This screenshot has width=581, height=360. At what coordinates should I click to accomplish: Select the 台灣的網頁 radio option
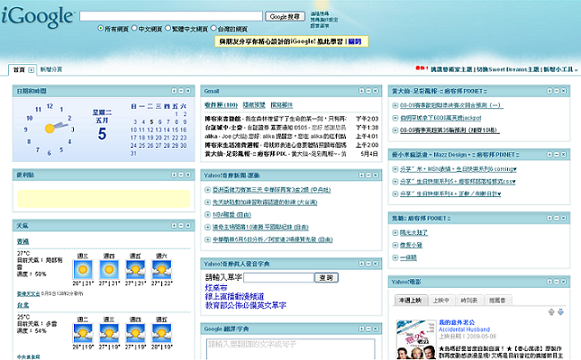213,28
